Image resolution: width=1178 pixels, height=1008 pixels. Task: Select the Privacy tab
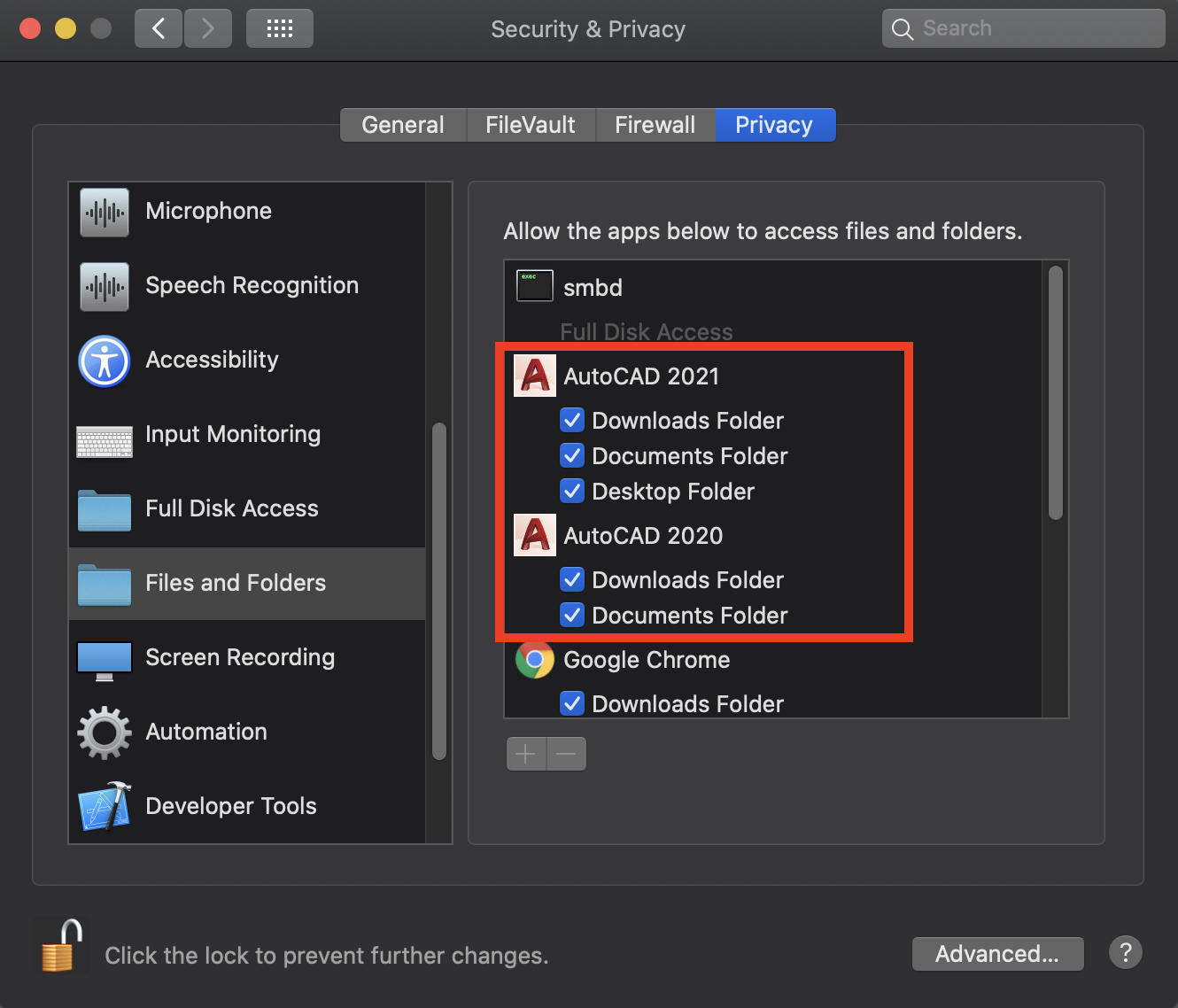tap(774, 125)
